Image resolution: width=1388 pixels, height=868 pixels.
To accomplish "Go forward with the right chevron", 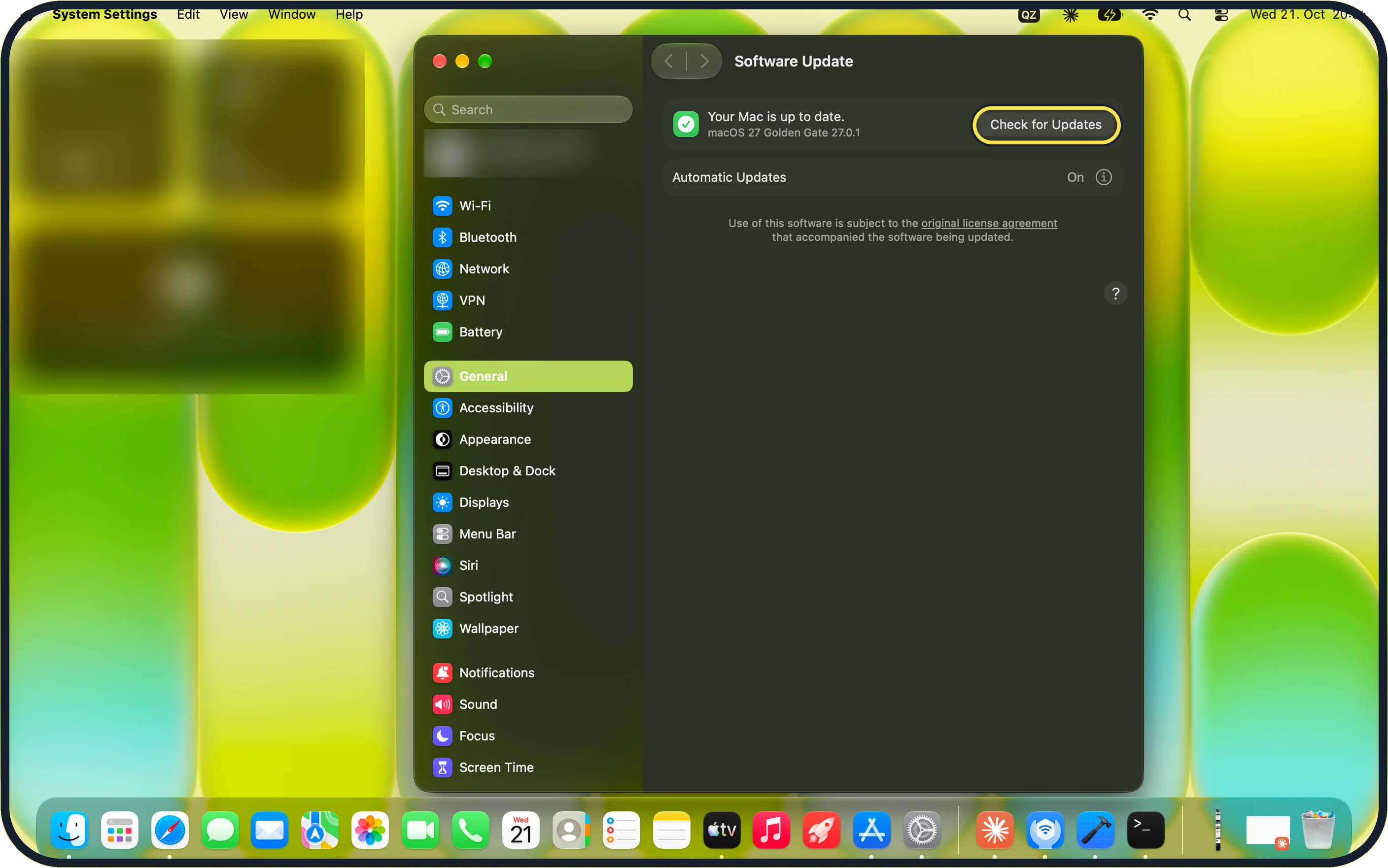I will click(704, 62).
